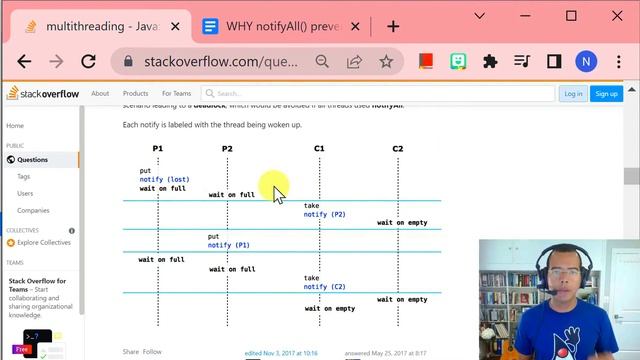Open the green face extension icon
640x360 pixels.
pyautogui.click(x=458, y=62)
